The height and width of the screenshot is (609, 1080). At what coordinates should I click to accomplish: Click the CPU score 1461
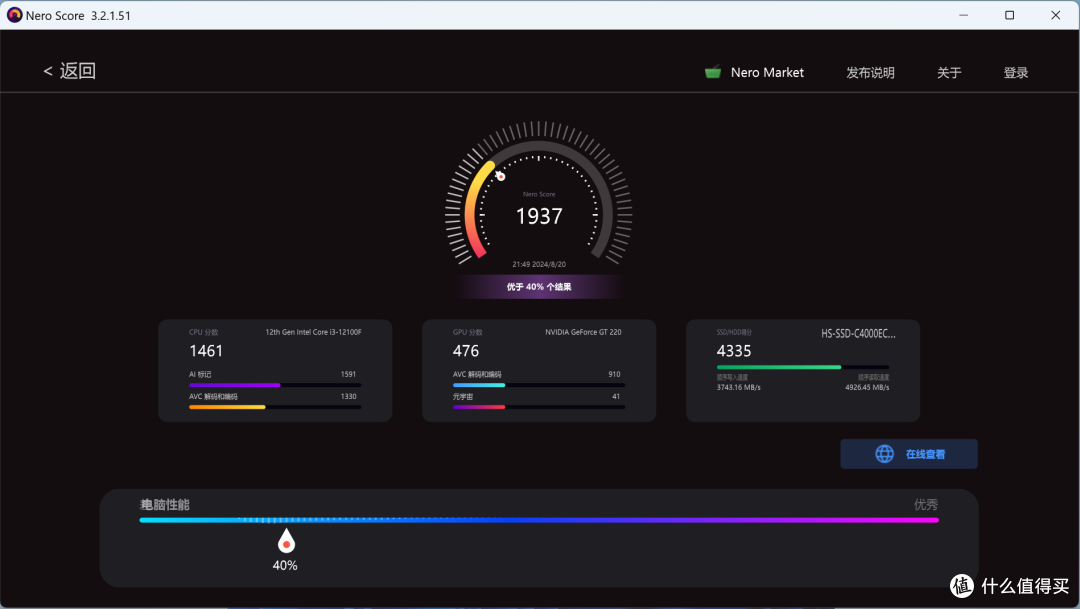[206, 351]
